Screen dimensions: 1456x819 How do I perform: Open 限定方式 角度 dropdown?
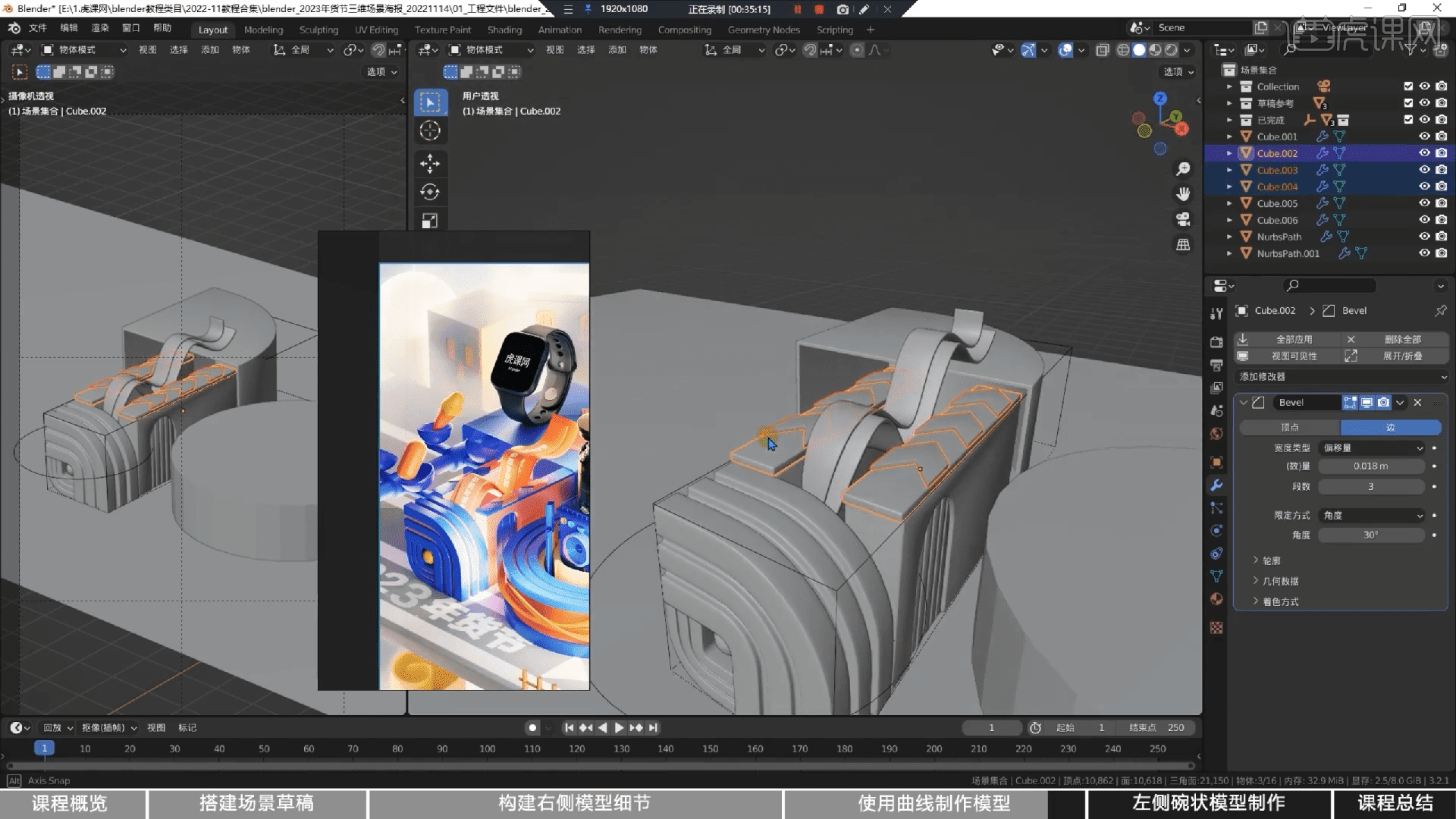1373,516
